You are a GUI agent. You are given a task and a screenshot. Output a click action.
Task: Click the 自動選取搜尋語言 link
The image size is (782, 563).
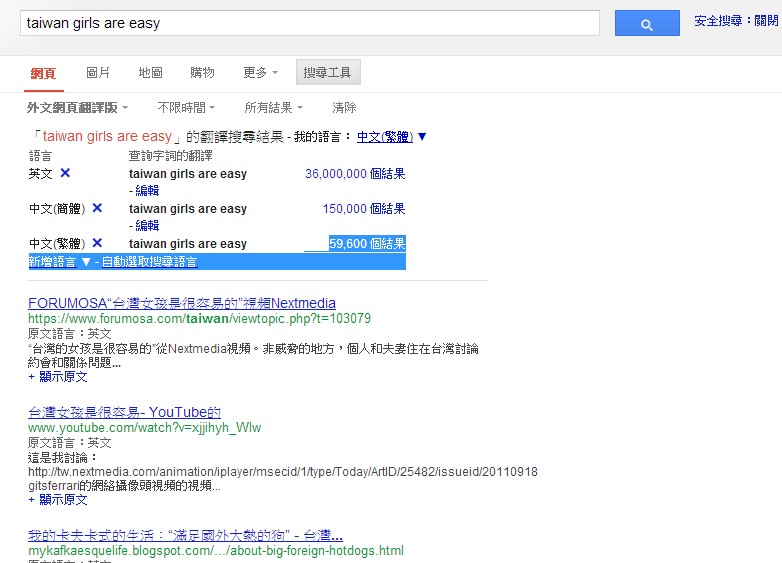[150, 262]
